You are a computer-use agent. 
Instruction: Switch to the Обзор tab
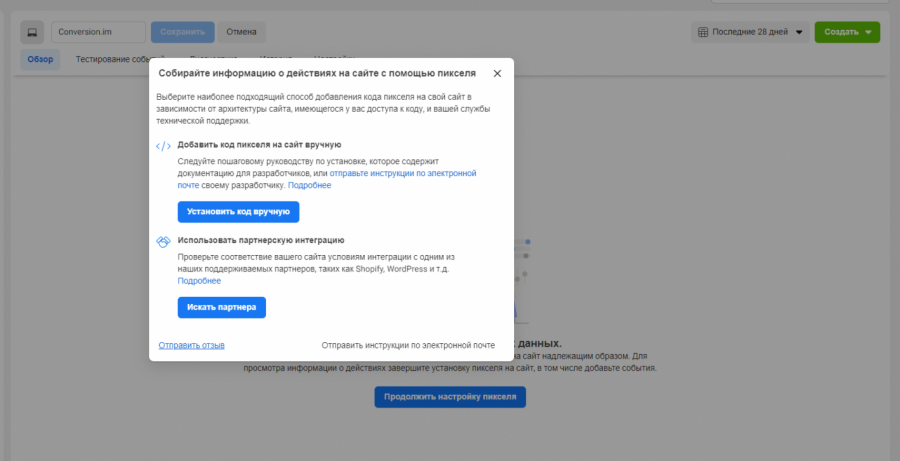coord(40,59)
